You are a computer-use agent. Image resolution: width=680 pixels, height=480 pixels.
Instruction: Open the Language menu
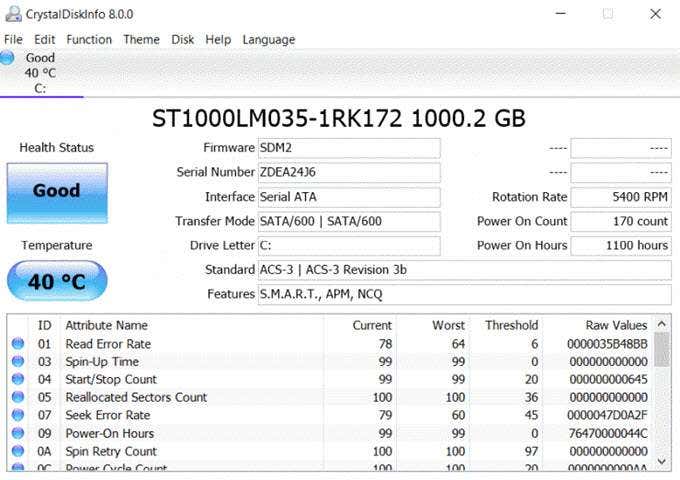pos(268,40)
